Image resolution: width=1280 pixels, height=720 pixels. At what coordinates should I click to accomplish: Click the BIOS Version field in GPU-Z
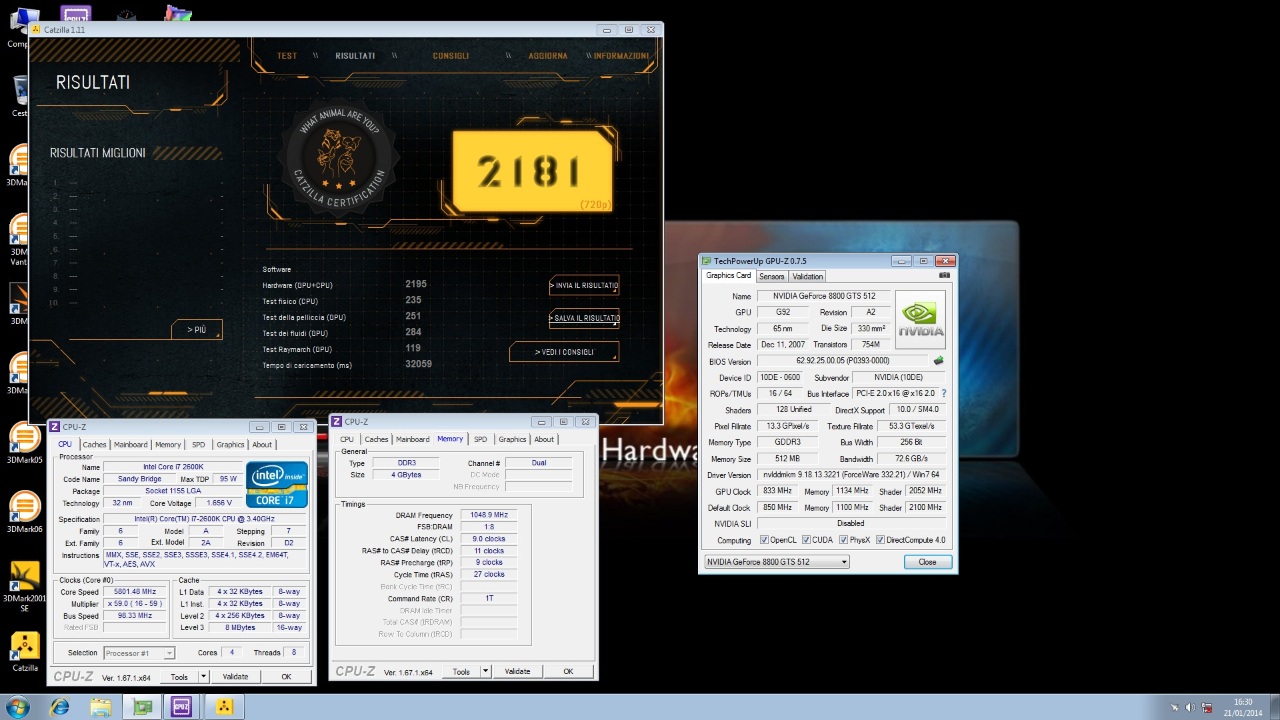tap(843, 361)
